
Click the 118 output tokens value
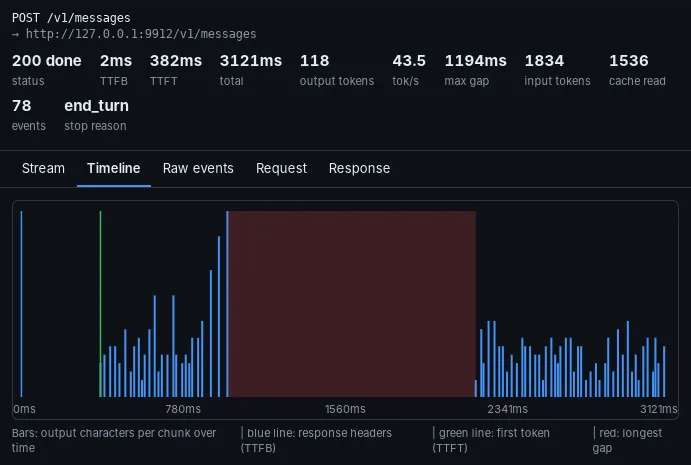click(x=315, y=61)
